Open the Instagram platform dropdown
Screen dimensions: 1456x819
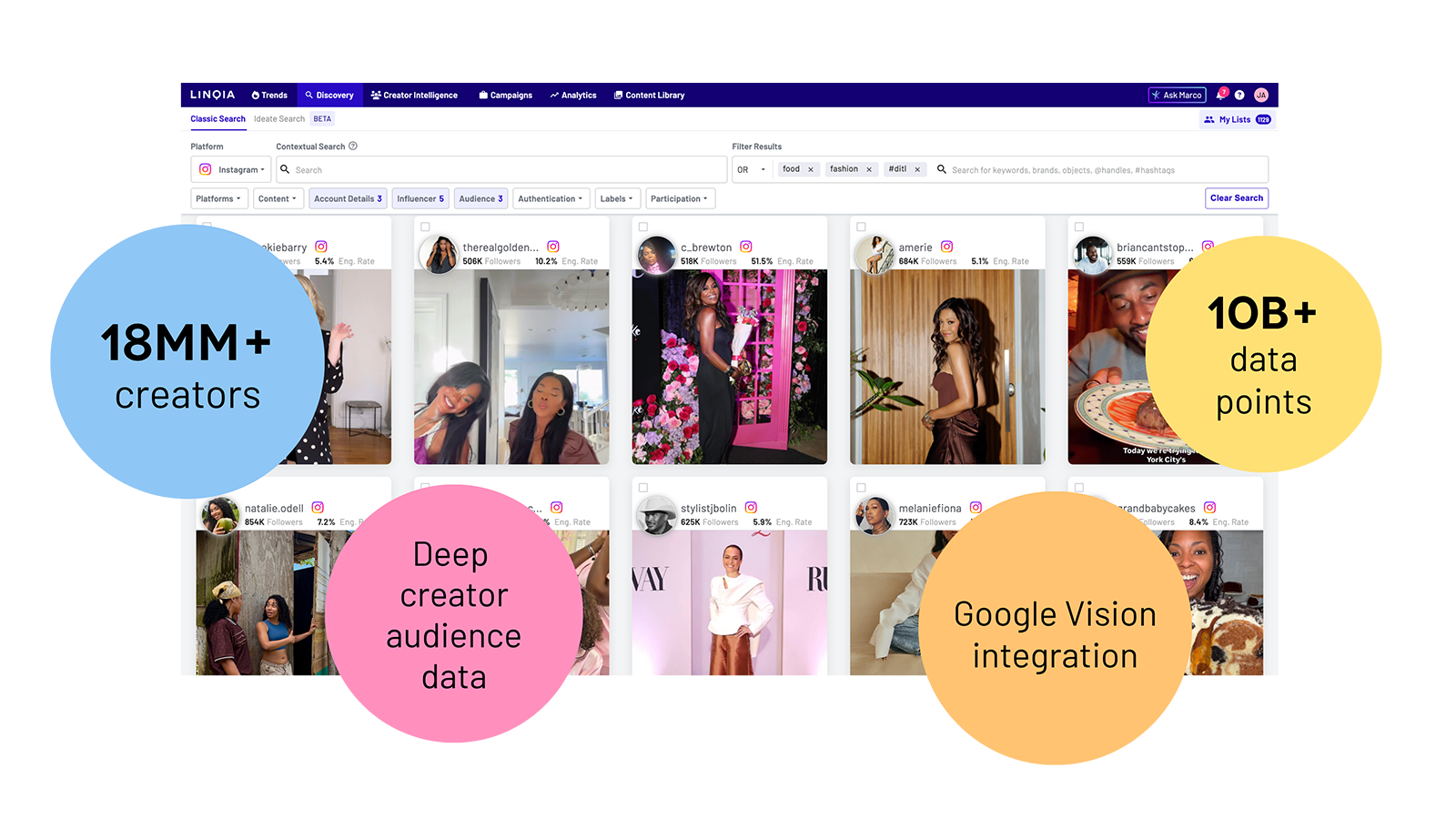click(x=231, y=169)
